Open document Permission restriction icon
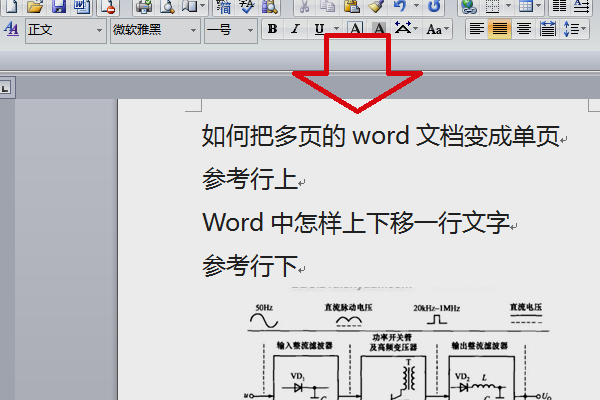600x400 pixels. (108, 6)
